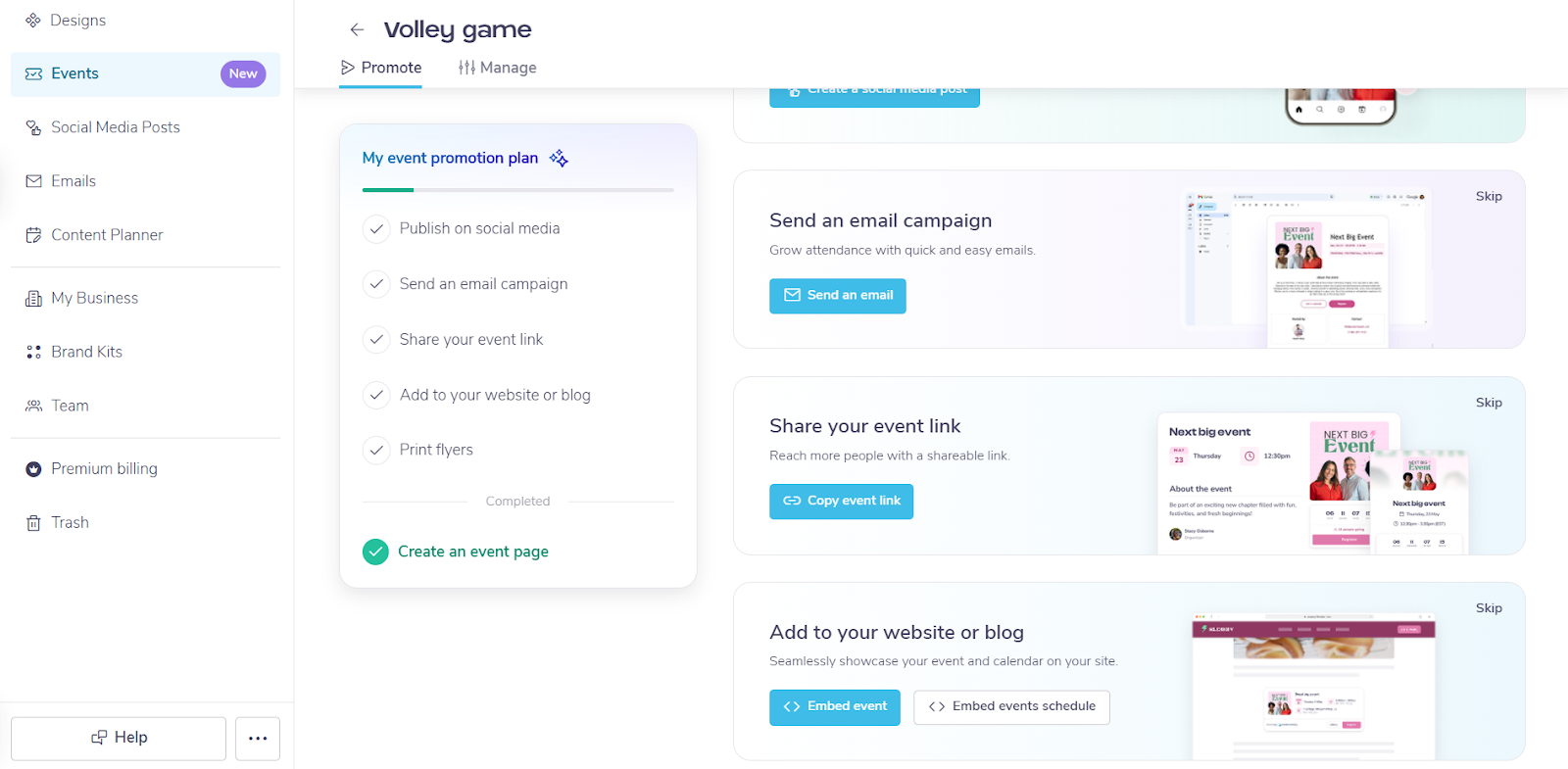Select the Promote tab
The image size is (1568, 769).
coord(381,68)
